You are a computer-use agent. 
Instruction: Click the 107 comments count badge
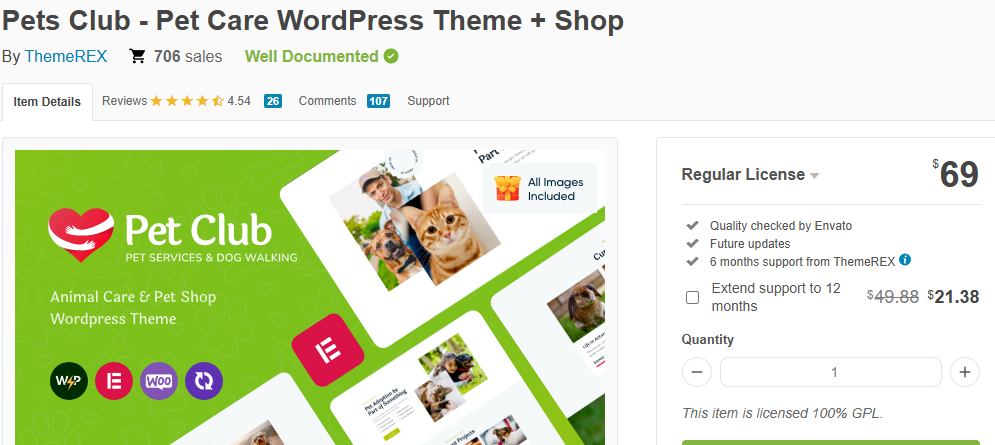pyautogui.click(x=378, y=101)
